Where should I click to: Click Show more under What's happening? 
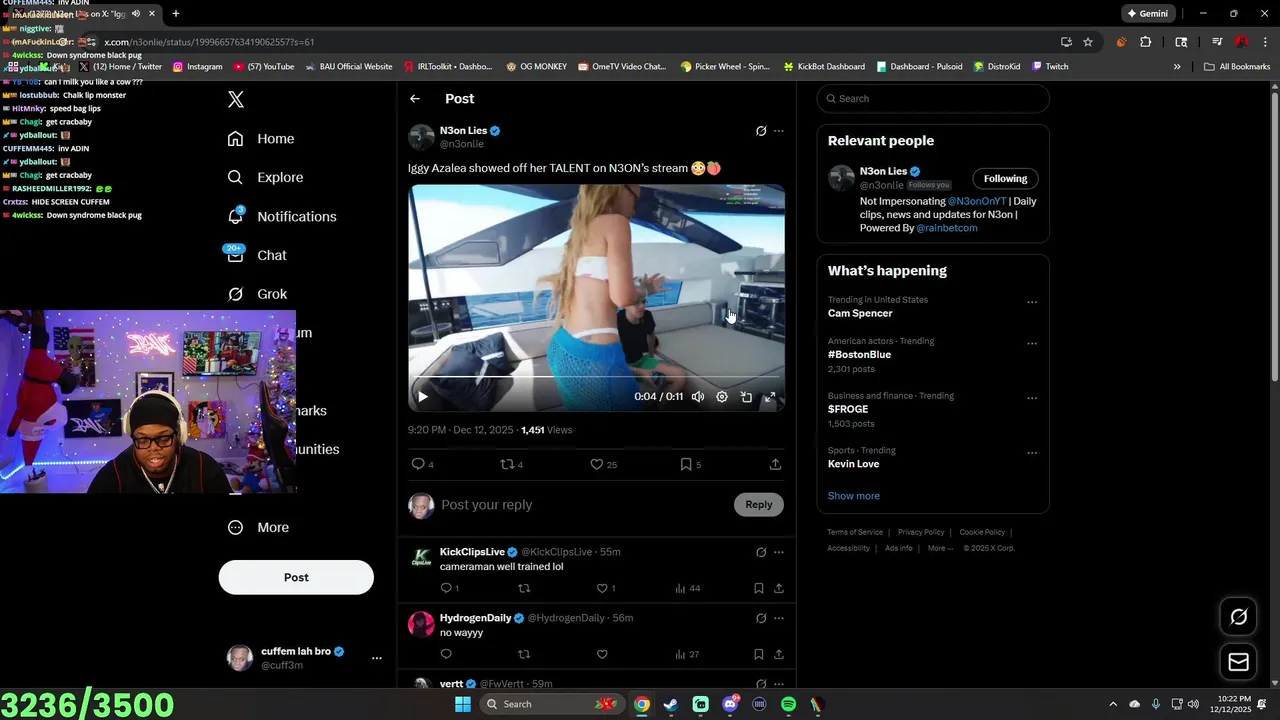[854, 496]
